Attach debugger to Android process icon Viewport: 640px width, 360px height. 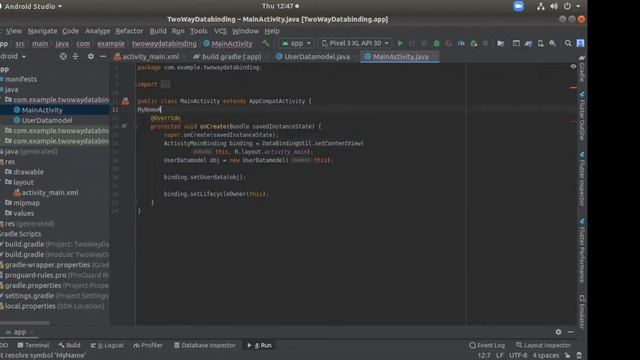click(x=473, y=43)
